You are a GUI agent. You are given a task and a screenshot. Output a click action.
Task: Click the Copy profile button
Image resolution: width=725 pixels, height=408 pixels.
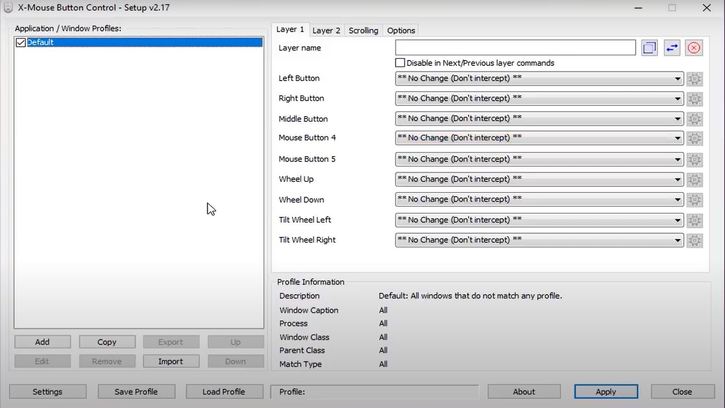[107, 342]
